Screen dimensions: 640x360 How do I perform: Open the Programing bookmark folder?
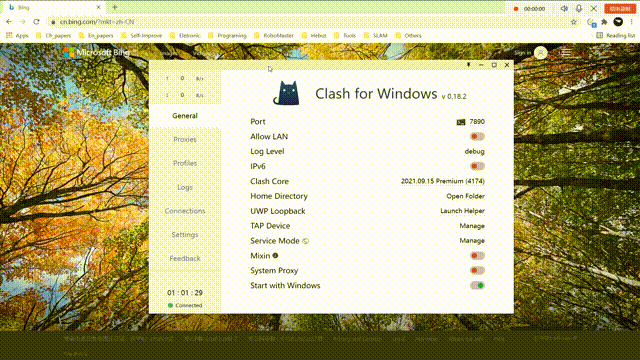[227, 36]
